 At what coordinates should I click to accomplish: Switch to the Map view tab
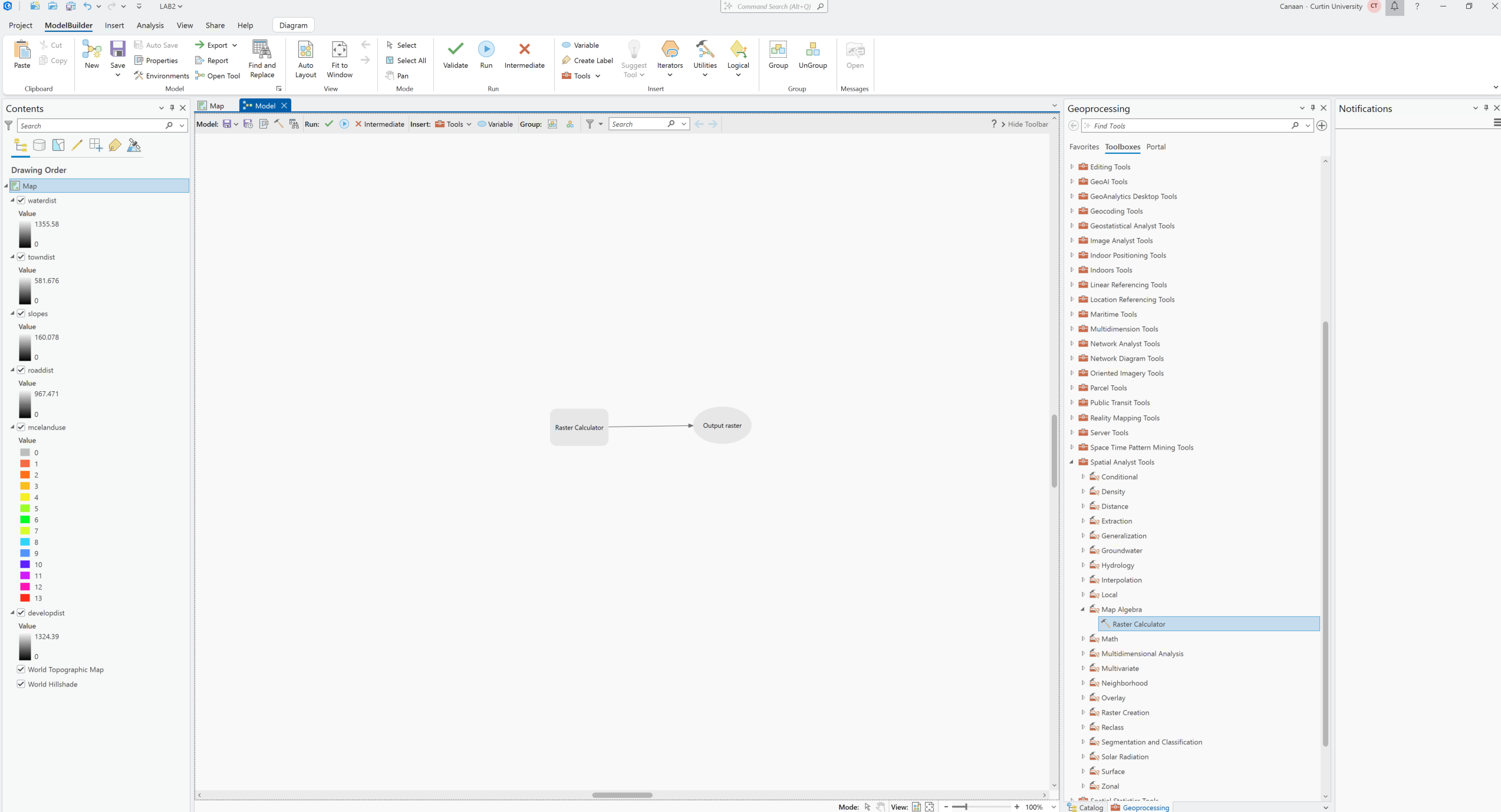click(x=212, y=105)
